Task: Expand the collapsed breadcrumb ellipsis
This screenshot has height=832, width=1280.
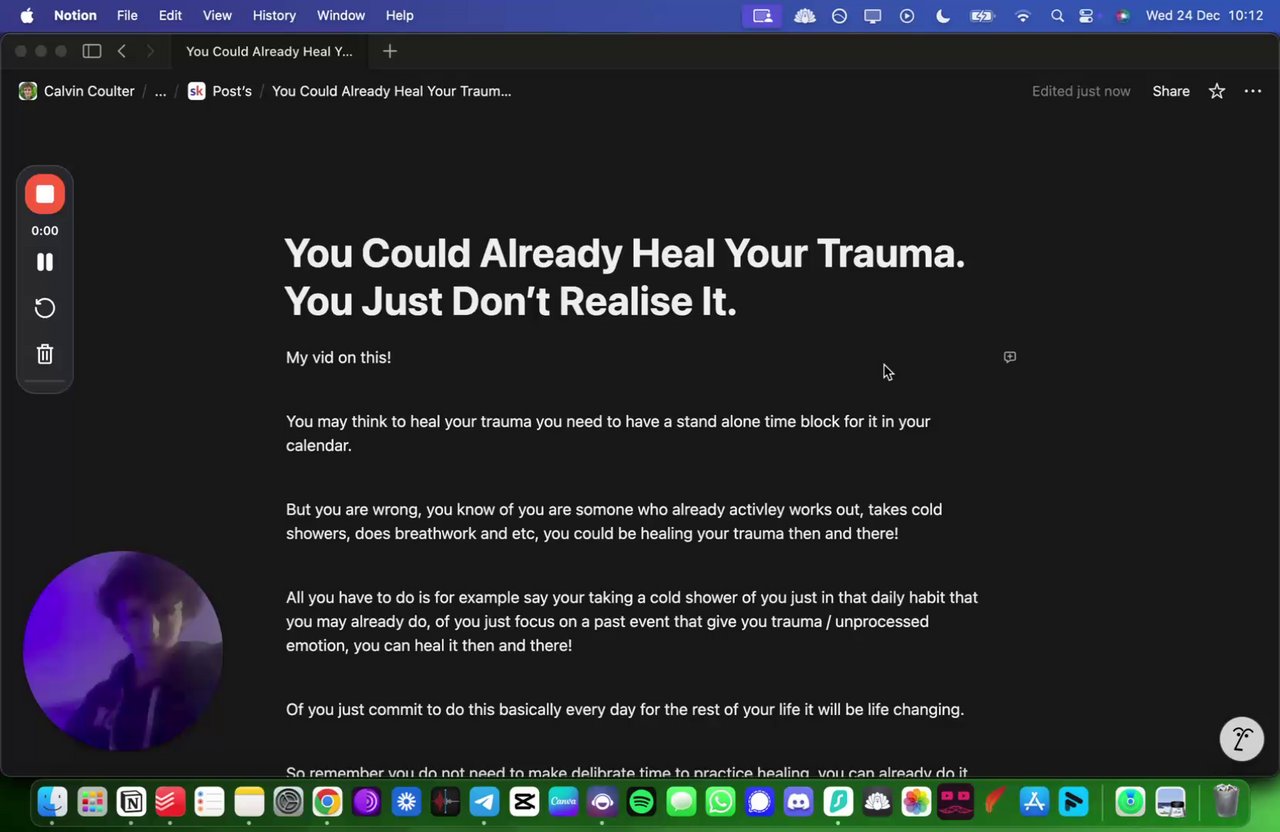Action: click(160, 91)
